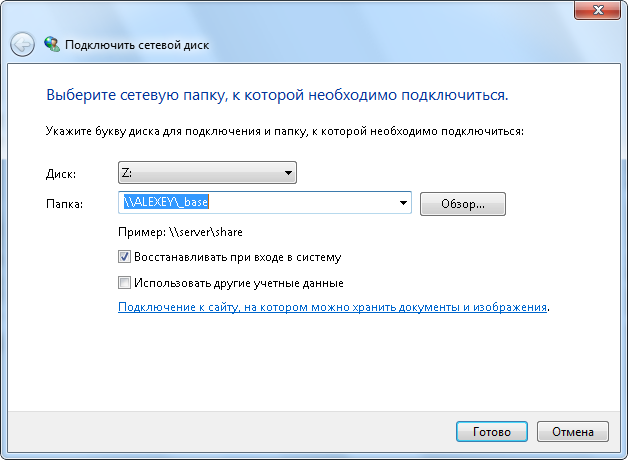Image resolution: width=628 pixels, height=460 pixels.
Task: Click the Папка: label
Action: pyautogui.click(x=64, y=204)
